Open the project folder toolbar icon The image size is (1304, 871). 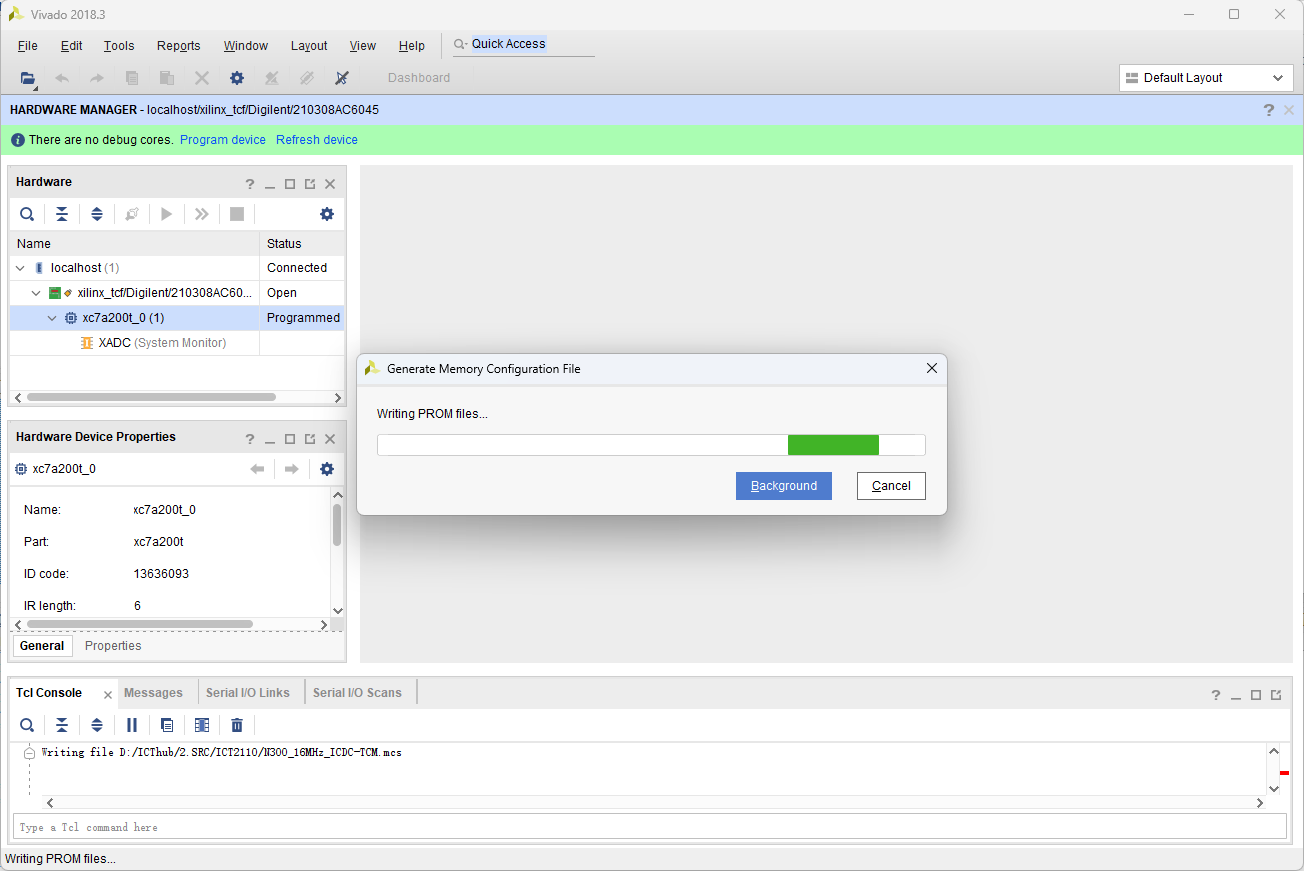click(28, 78)
